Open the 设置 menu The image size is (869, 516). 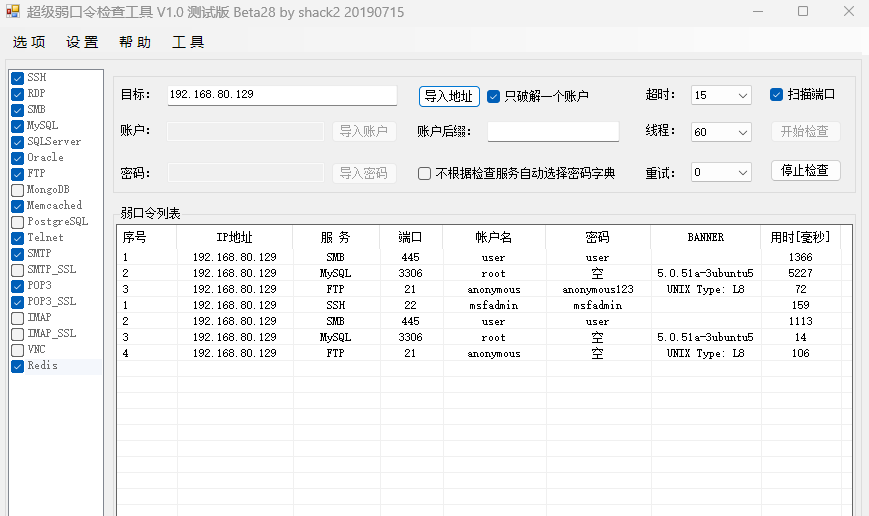pos(82,42)
